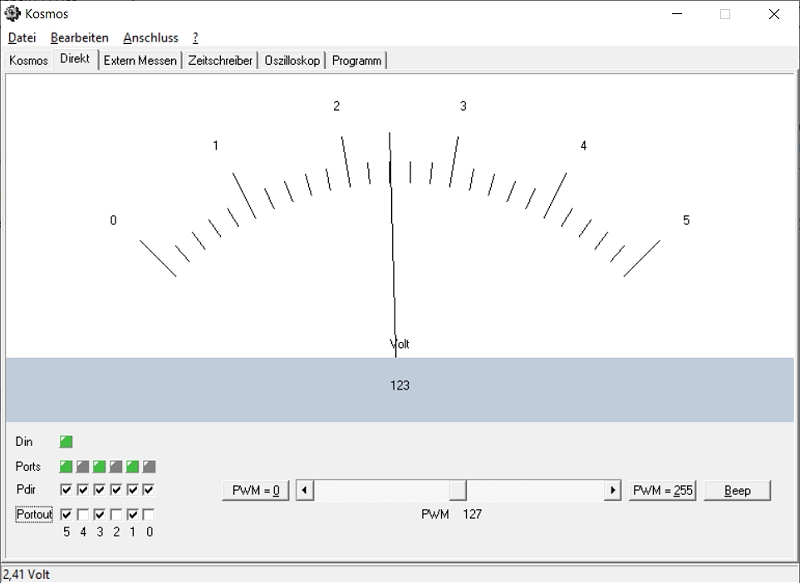The height and width of the screenshot is (583, 800).
Task: Switch to the Oszilloskop tab
Action: click(x=292, y=61)
